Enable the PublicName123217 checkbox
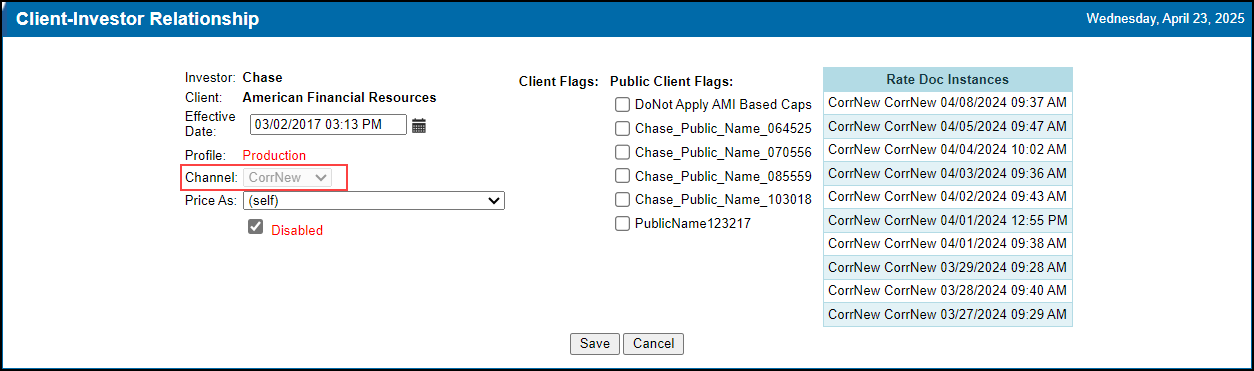Viewport: 1254px width, 371px height. tap(622, 223)
